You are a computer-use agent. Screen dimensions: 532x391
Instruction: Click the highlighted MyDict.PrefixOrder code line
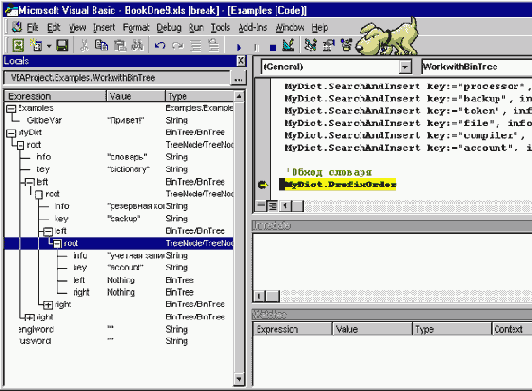pyautogui.click(x=340, y=185)
